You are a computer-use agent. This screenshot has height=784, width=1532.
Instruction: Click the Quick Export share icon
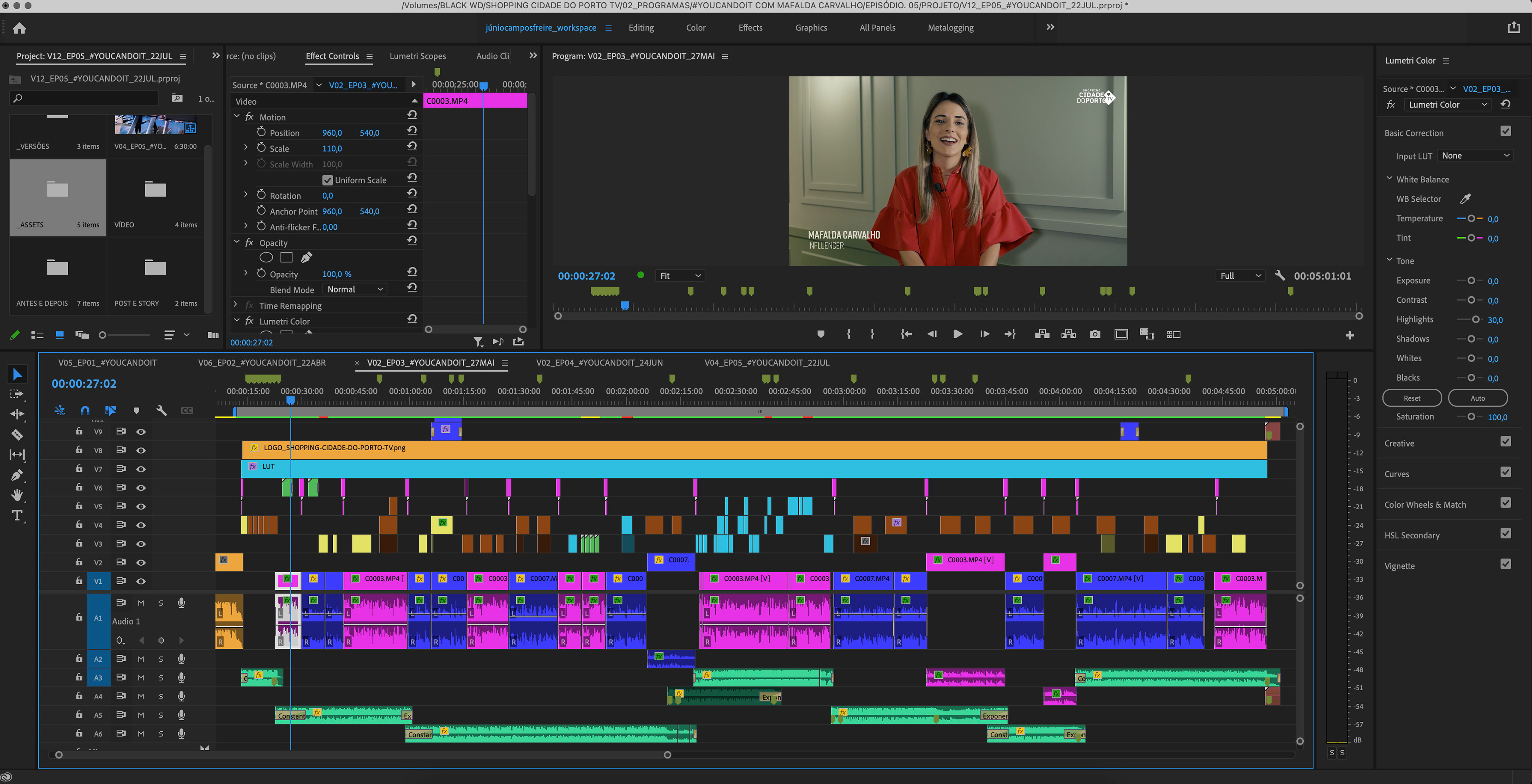point(1514,28)
